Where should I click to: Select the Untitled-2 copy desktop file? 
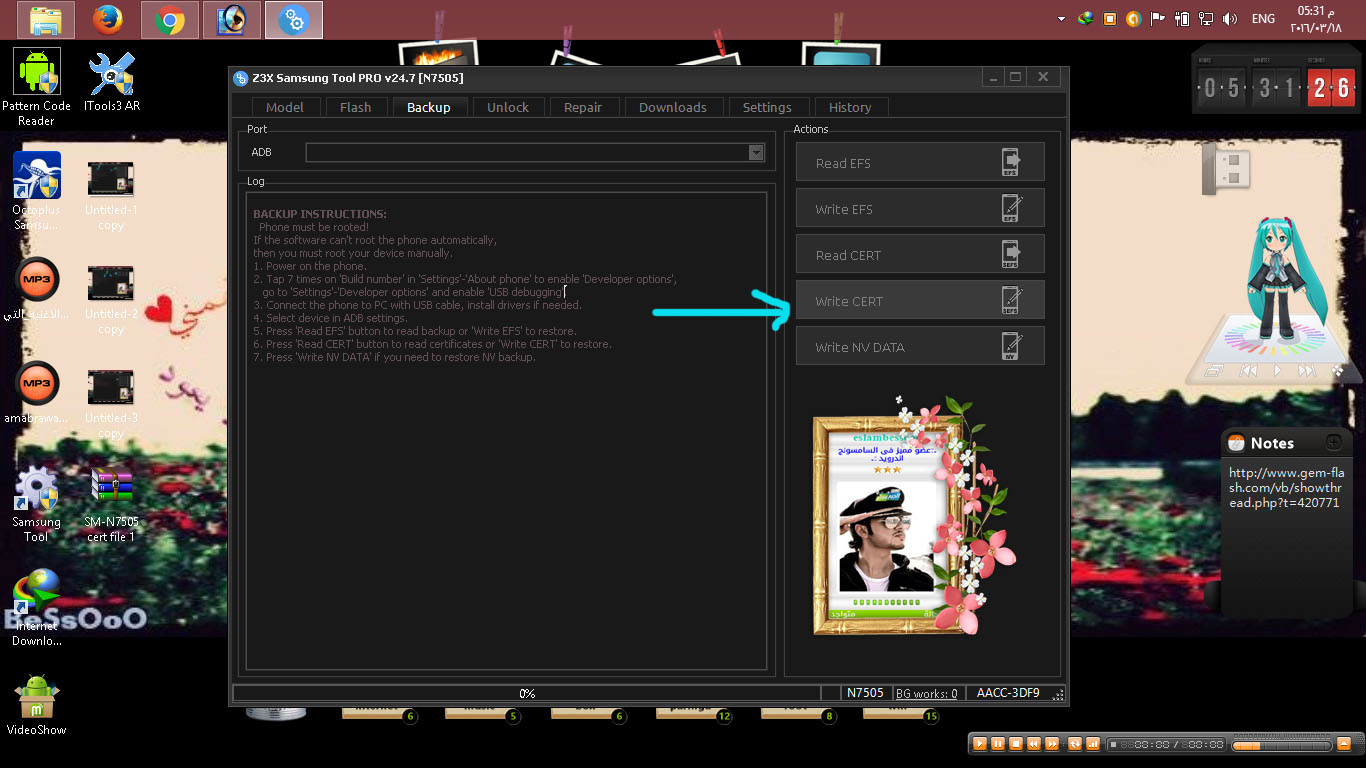(x=111, y=300)
